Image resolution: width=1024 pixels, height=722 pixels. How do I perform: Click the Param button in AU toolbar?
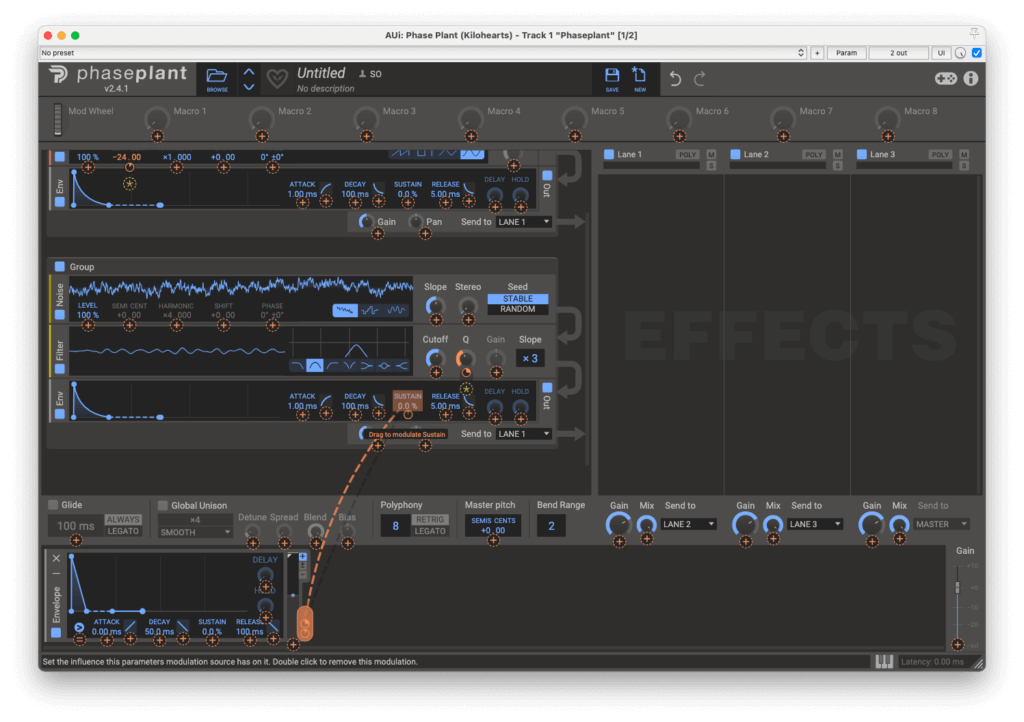846,53
